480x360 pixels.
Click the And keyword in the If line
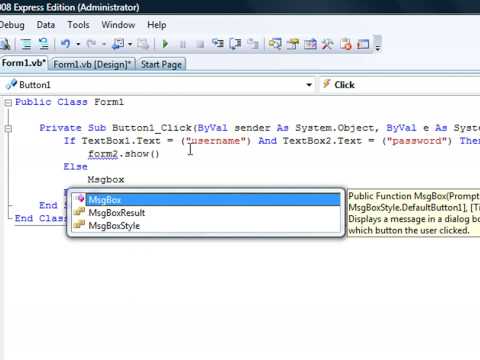pos(268,141)
